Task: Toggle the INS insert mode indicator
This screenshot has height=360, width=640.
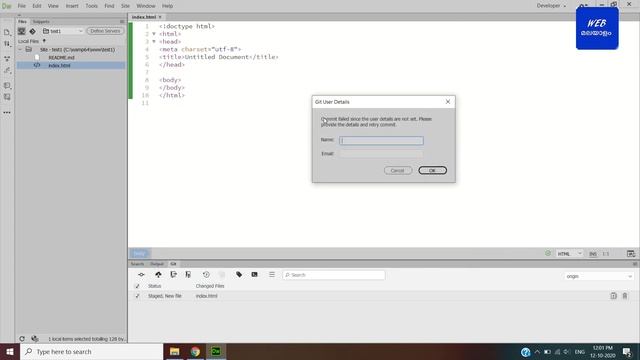Action: pos(593,254)
